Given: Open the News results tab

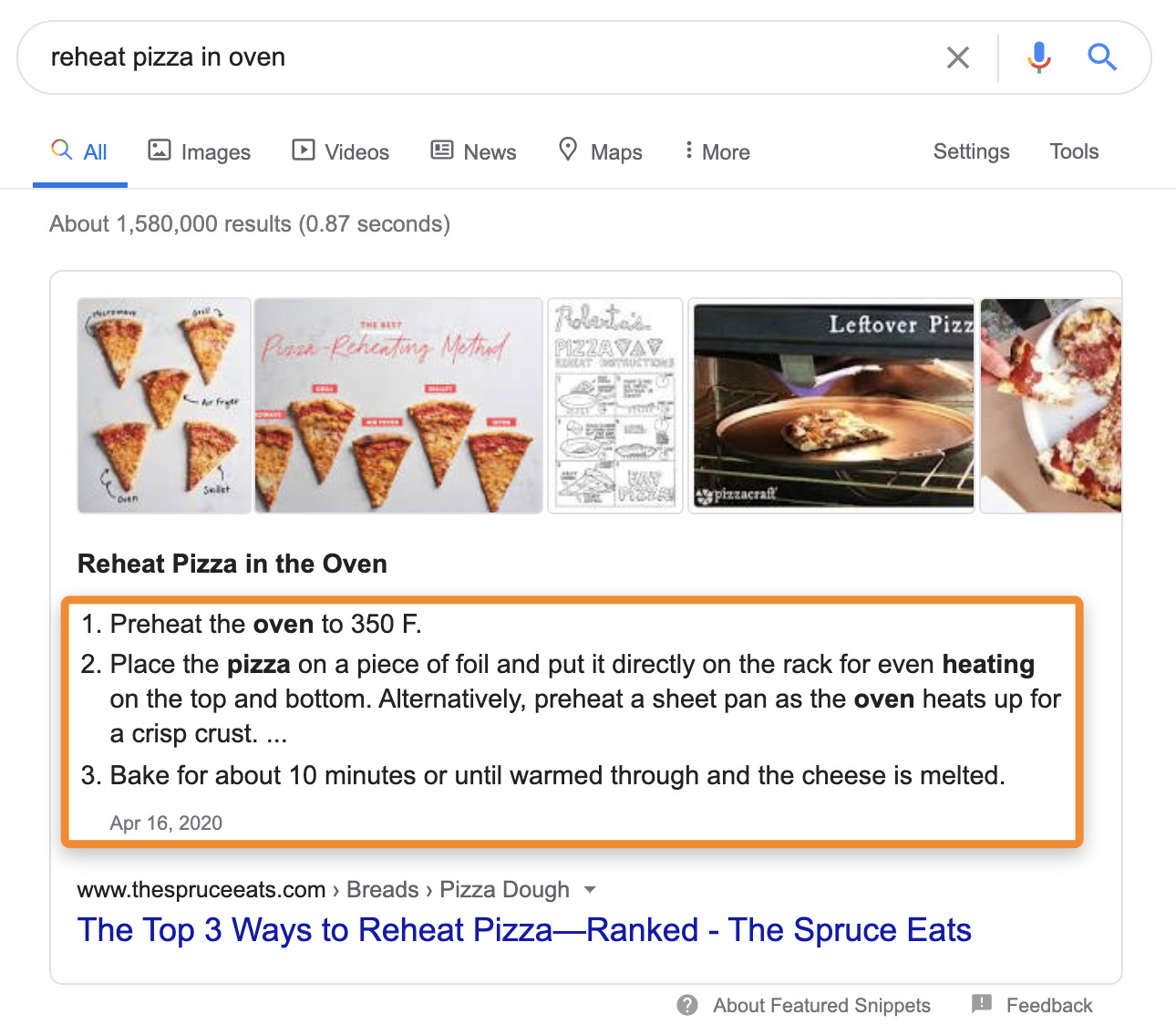Looking at the screenshot, I should coord(474,151).
